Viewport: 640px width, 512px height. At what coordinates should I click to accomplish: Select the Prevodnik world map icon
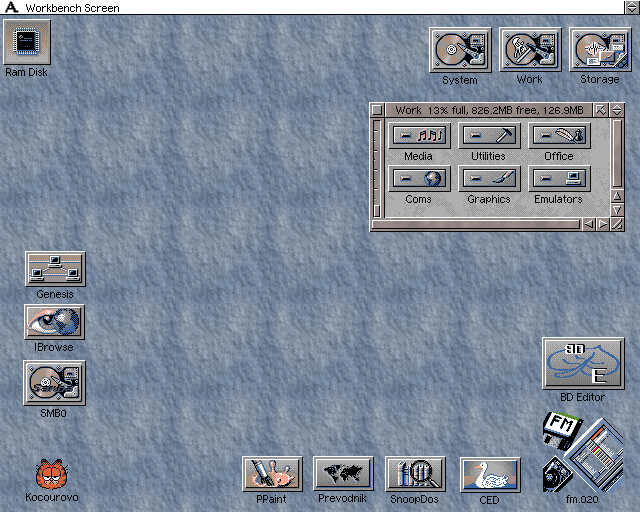click(343, 473)
